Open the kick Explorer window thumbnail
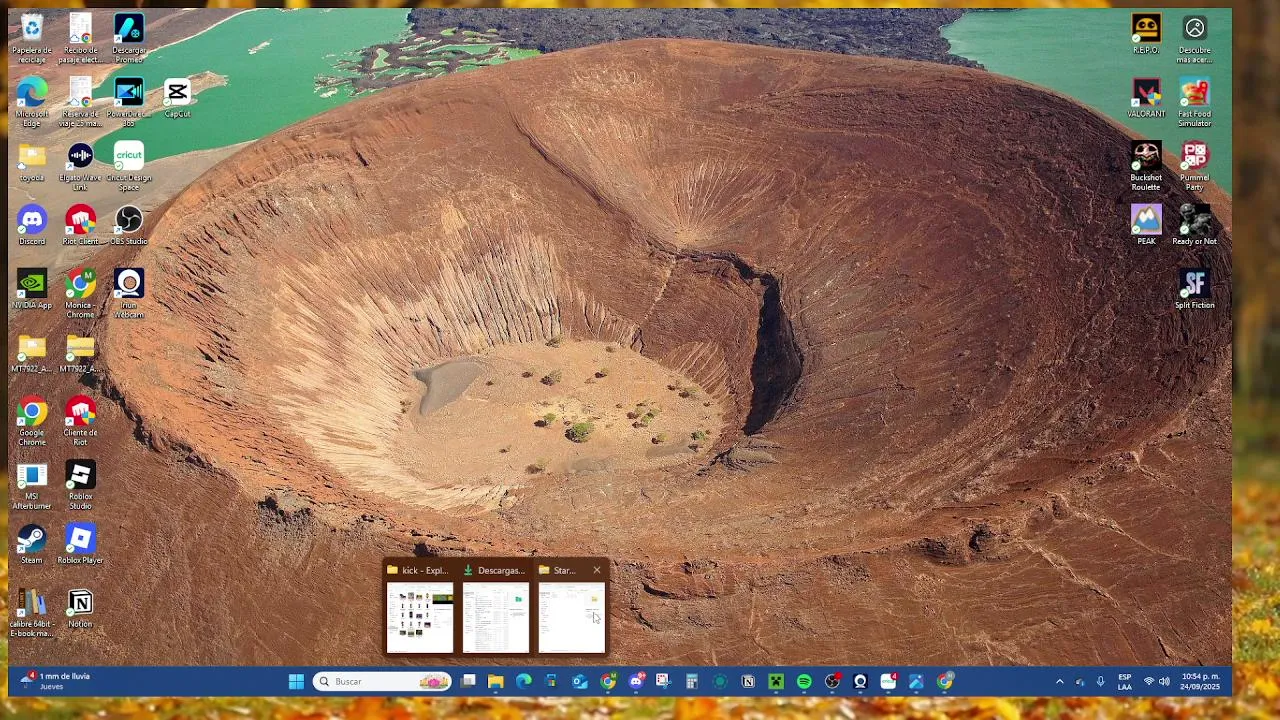Image resolution: width=1280 pixels, height=720 pixels. [x=420, y=607]
